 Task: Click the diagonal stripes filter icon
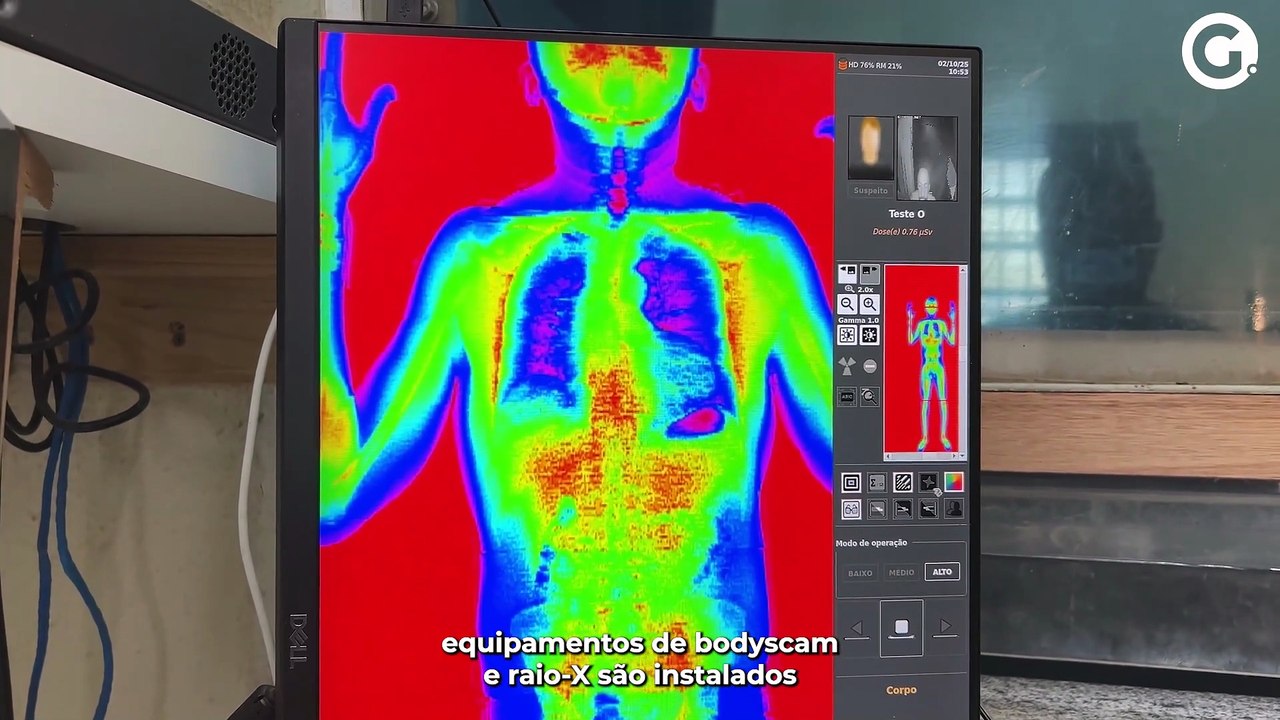point(903,483)
